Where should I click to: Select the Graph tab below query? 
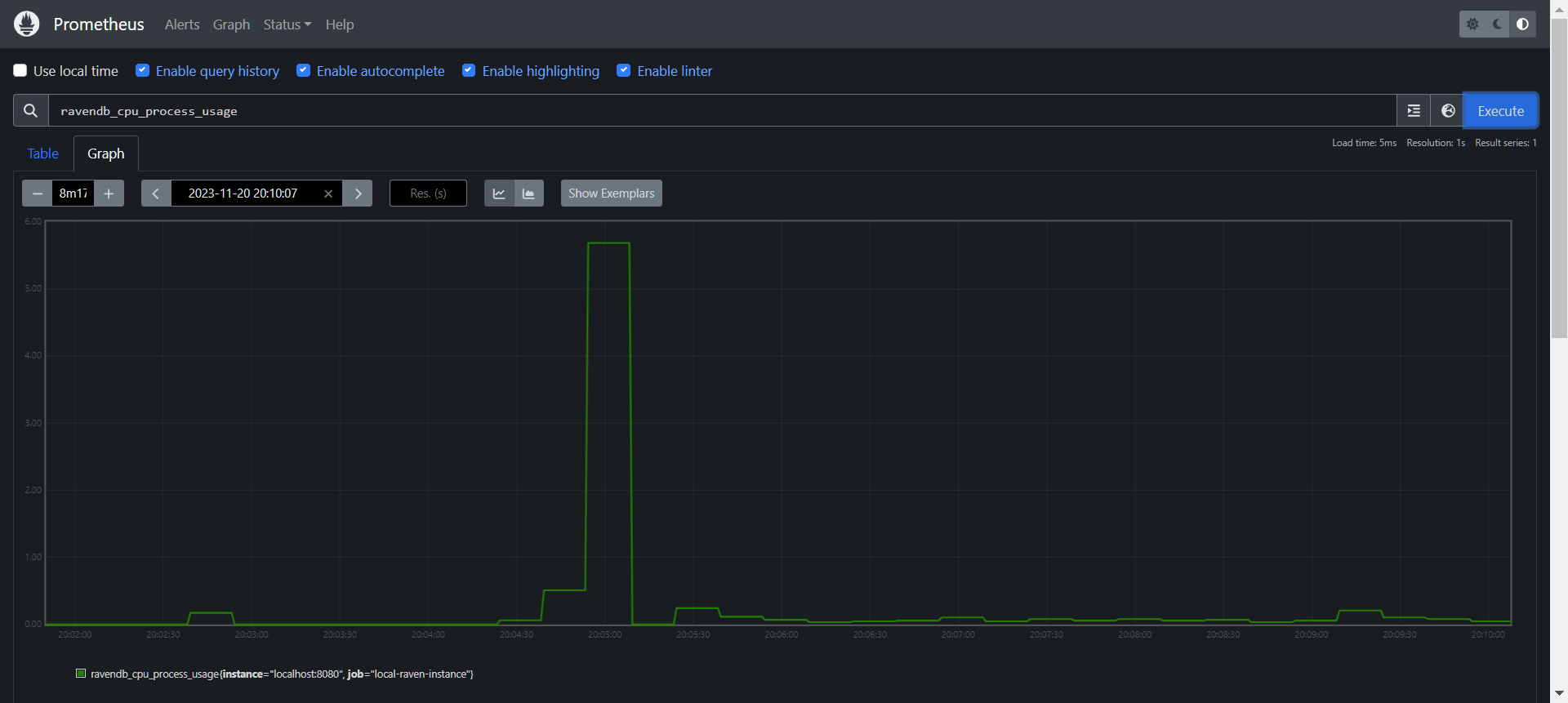coord(106,154)
